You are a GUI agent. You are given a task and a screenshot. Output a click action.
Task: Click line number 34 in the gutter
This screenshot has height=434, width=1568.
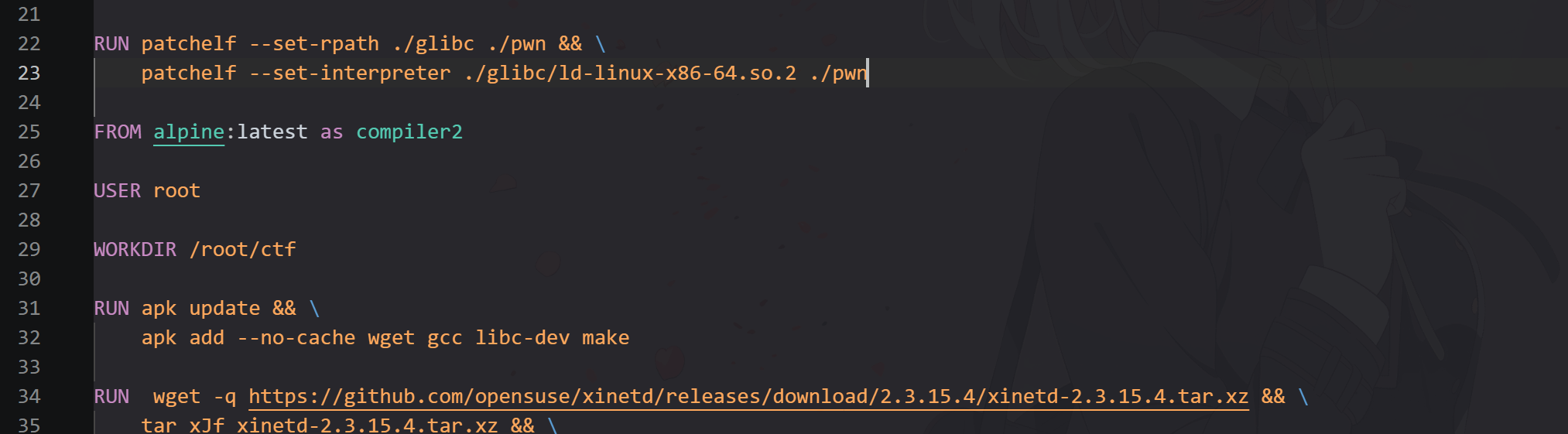[29, 396]
